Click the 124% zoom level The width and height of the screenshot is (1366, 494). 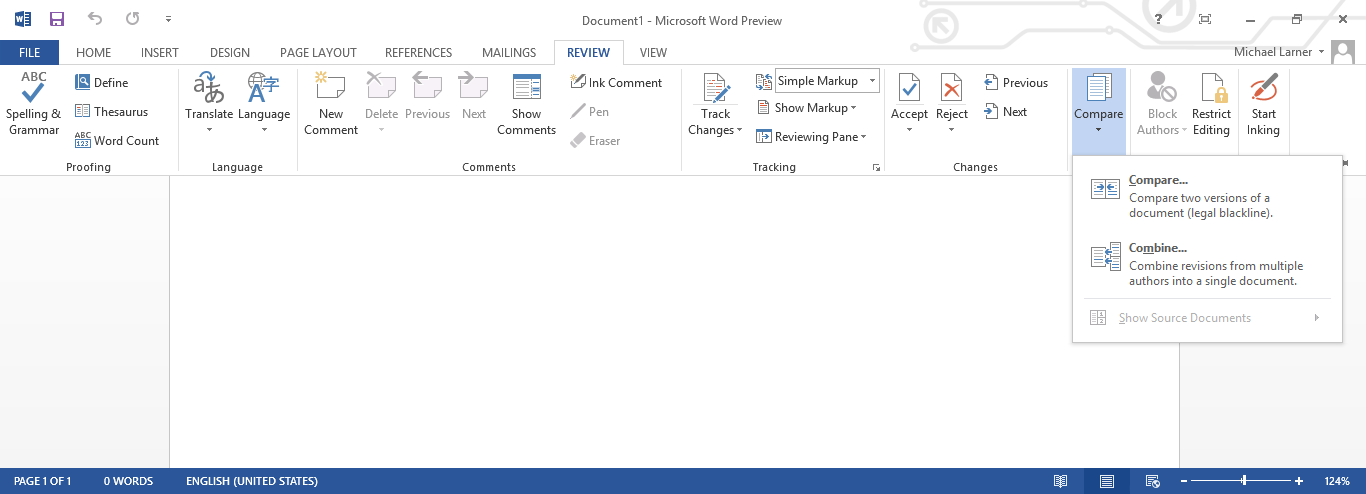coord(1337,481)
